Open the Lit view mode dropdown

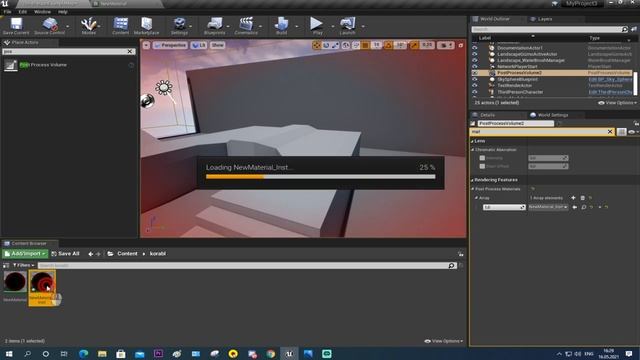click(x=199, y=45)
